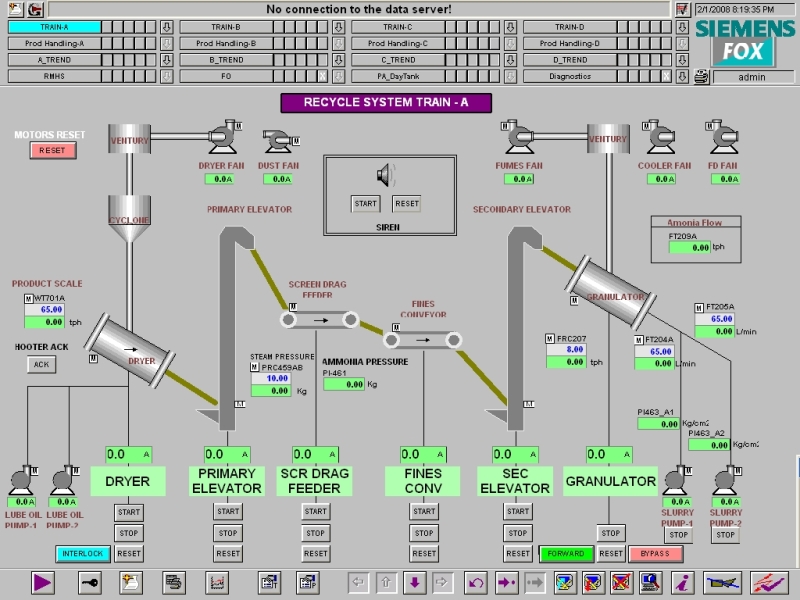Viewport: 800px width, 600px height.
Task: Open the purple information 'i' icon
Action: tap(683, 582)
